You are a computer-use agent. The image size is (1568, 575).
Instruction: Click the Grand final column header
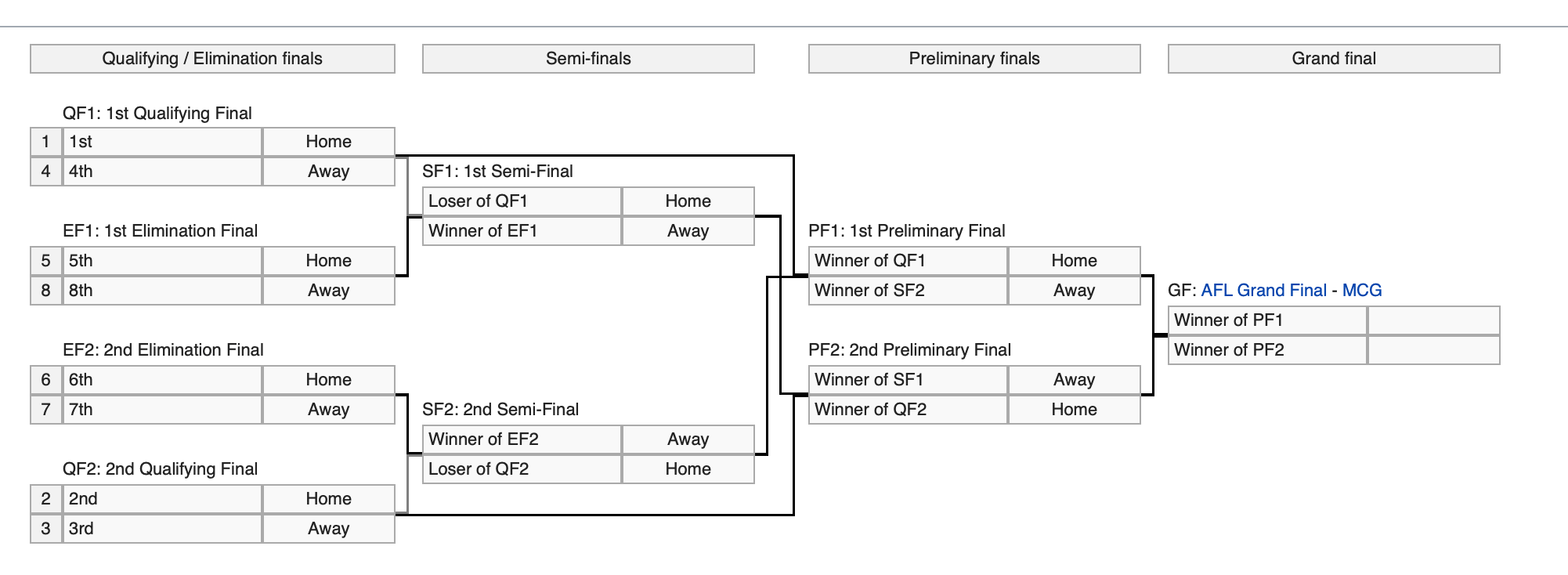(1334, 59)
